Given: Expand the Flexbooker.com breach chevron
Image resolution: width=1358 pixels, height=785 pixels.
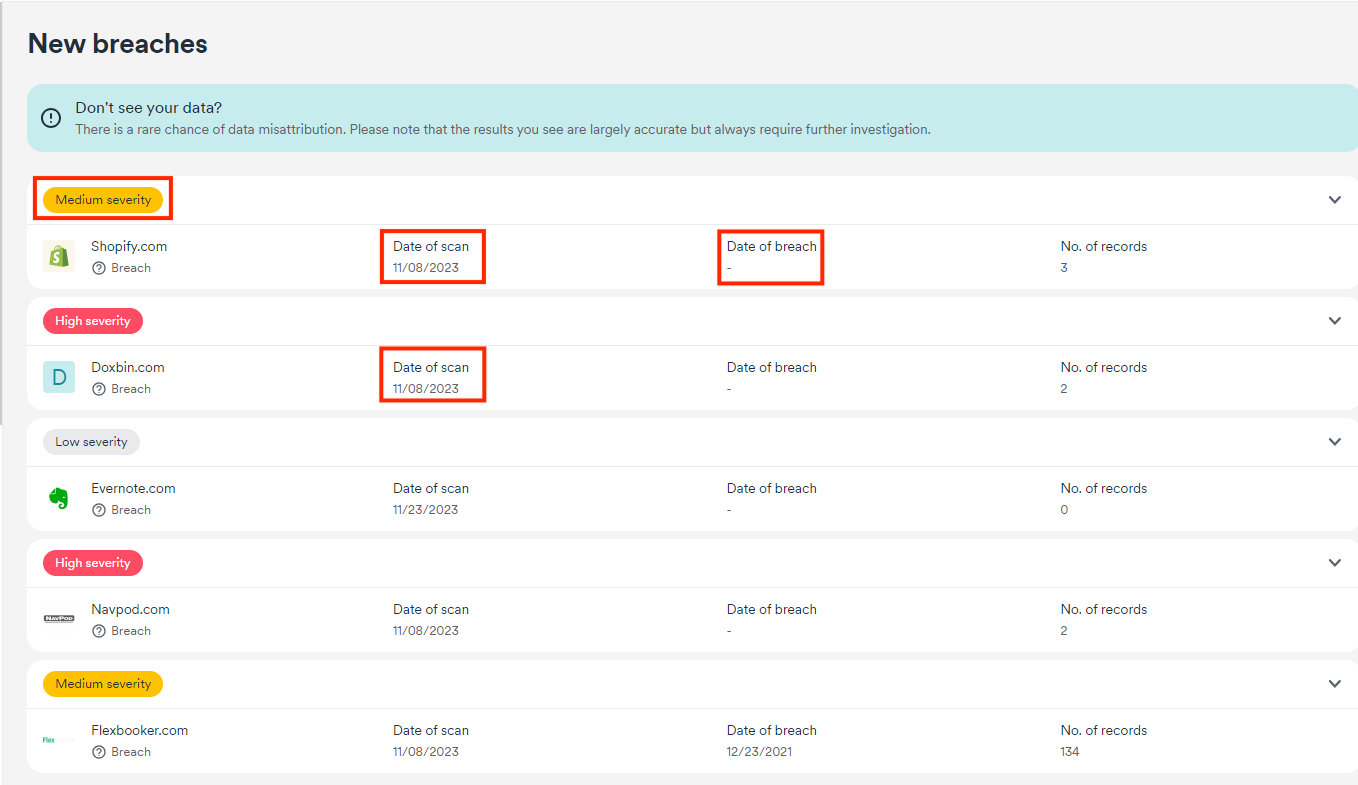Looking at the screenshot, I should [x=1334, y=684].
